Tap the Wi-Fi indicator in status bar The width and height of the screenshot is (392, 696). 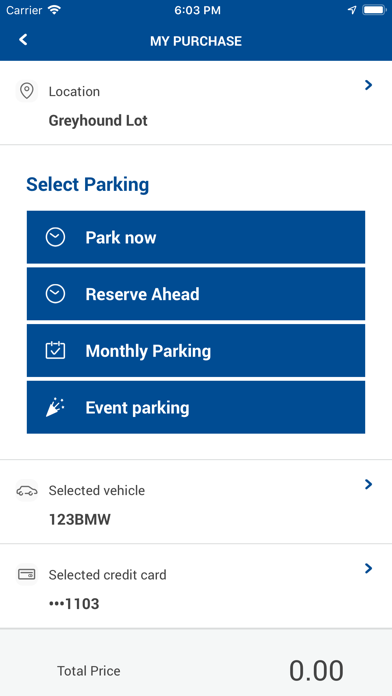[x=54, y=10]
